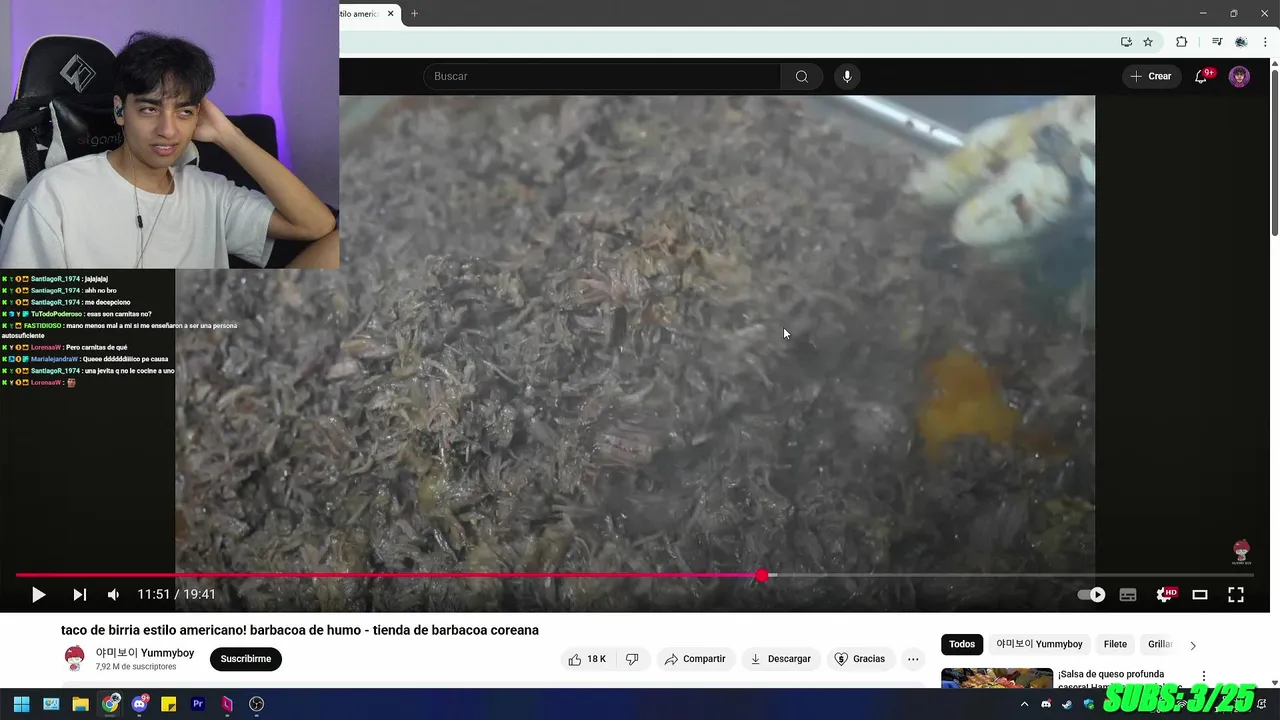The width and height of the screenshot is (1280, 720).
Task: Click the YouTube search magnifier button
Action: [802, 77]
